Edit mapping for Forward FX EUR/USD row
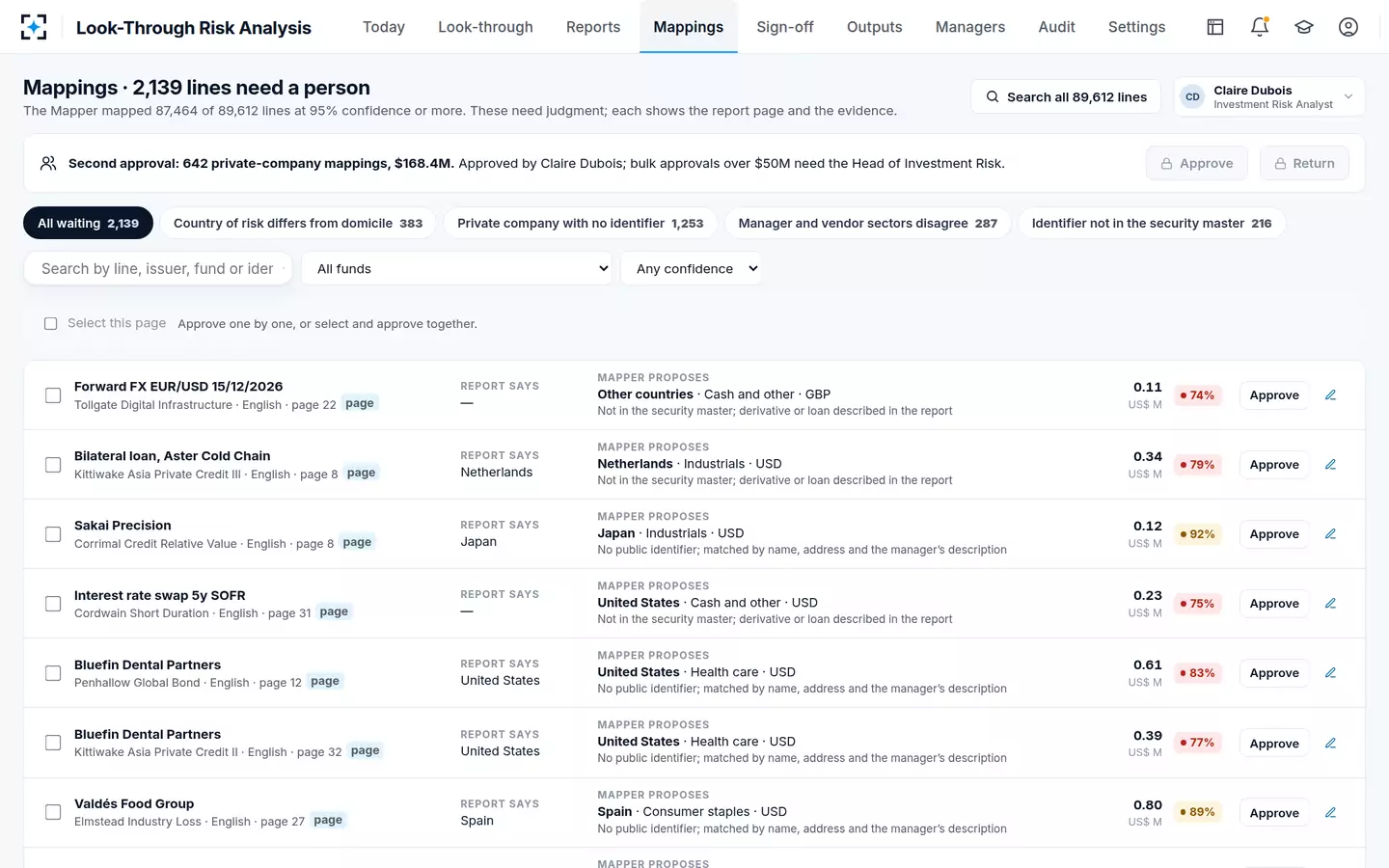This screenshot has width=1389, height=868. (1330, 395)
